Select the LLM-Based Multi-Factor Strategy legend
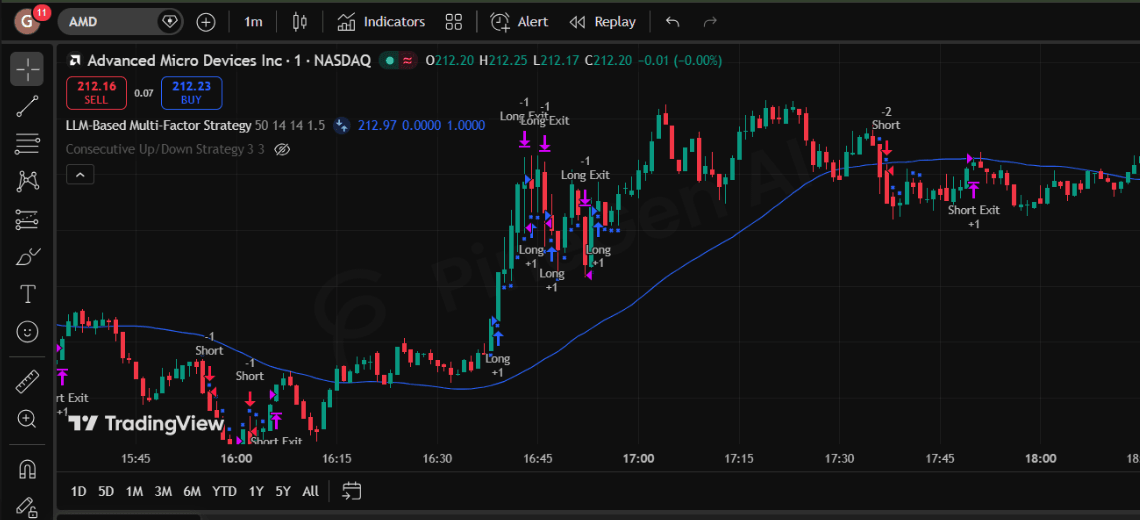This screenshot has width=1140, height=520. (158, 125)
